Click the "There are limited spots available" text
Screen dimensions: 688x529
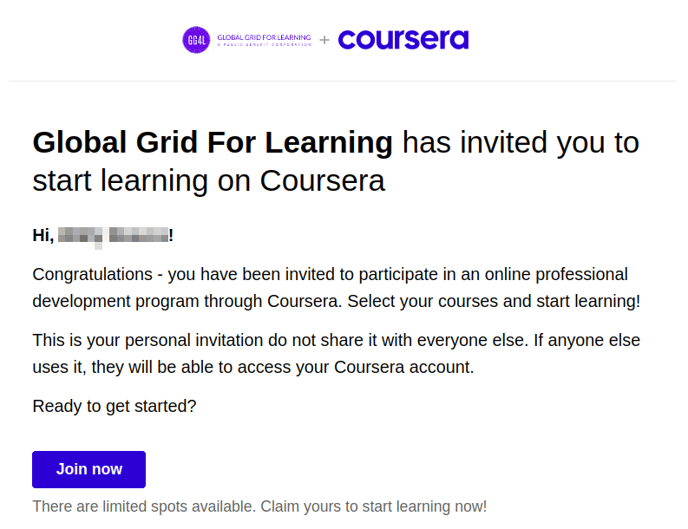[144, 507]
